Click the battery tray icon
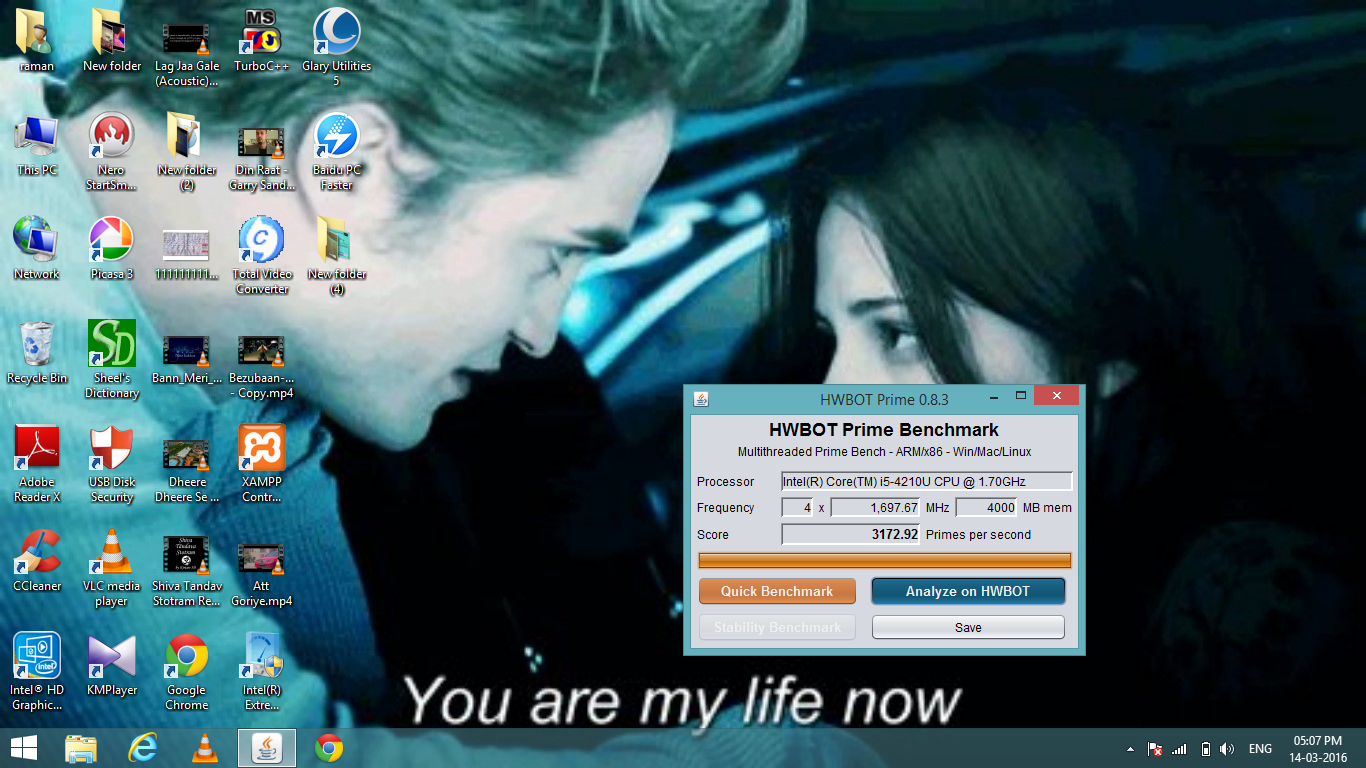 pos(1205,749)
